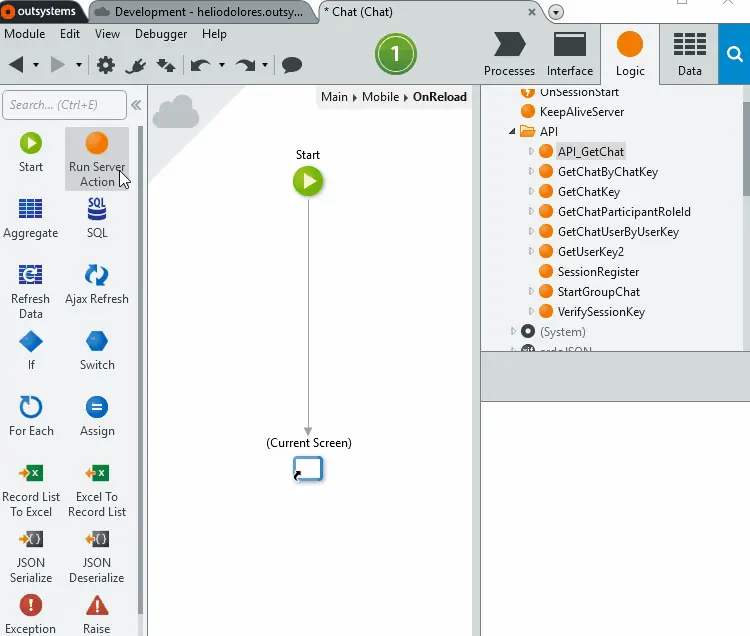Open back history dropdown arrow
Image resolution: width=750 pixels, height=636 pixels.
coord(36,65)
